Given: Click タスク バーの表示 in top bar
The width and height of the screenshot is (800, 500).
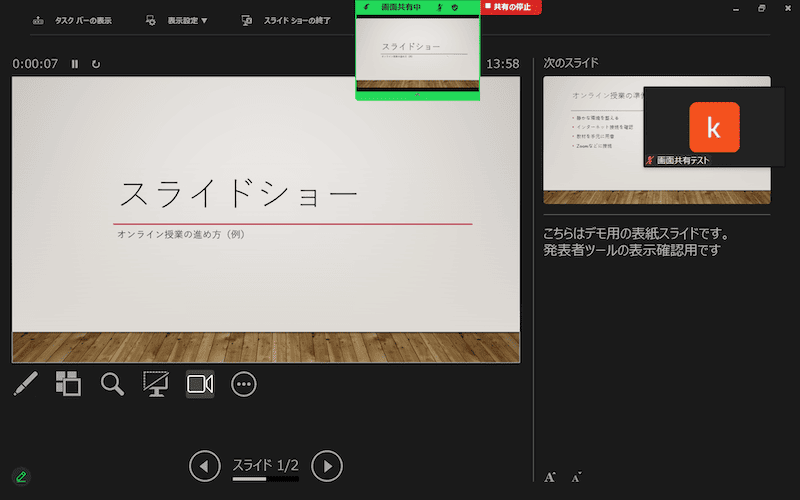Looking at the screenshot, I should pyautogui.click(x=72, y=20).
